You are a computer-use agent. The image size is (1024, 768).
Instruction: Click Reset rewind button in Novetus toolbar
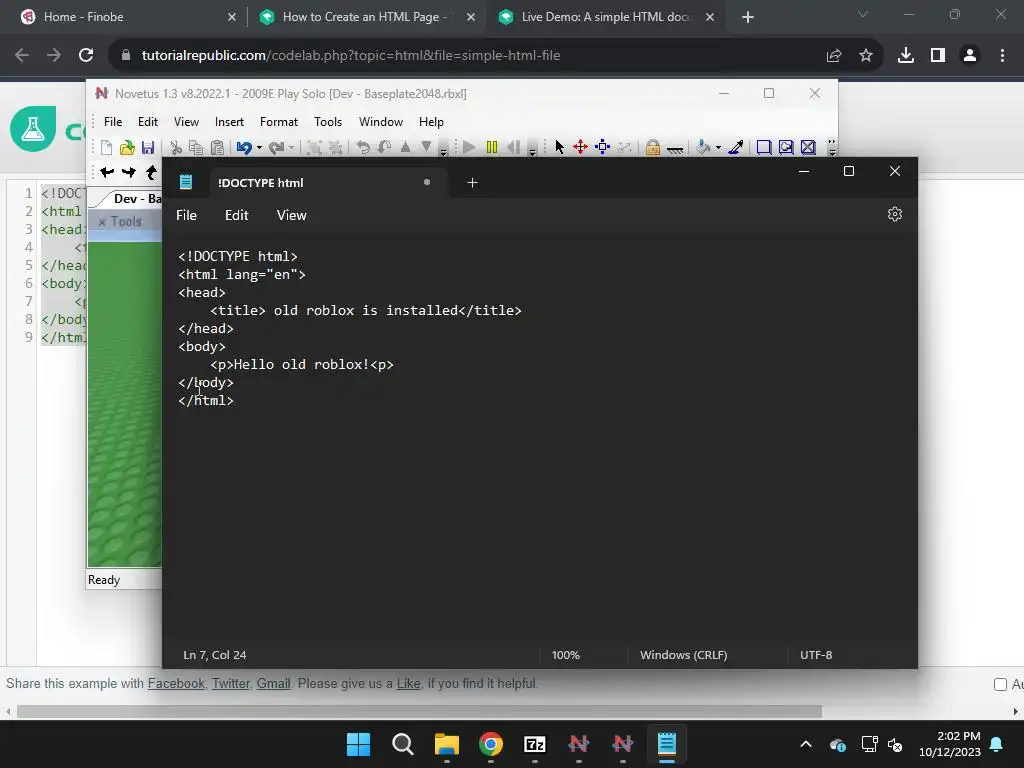[514, 147]
